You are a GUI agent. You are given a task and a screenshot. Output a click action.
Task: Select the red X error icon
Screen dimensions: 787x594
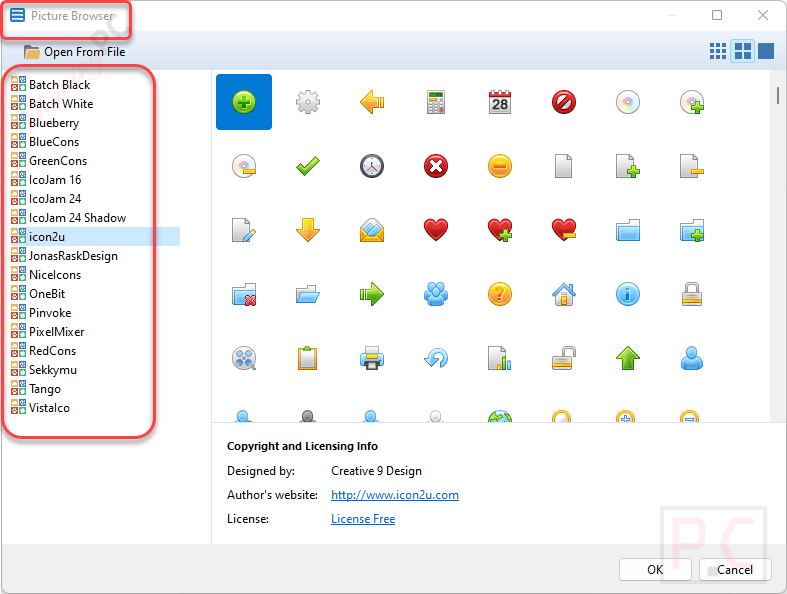(436, 166)
